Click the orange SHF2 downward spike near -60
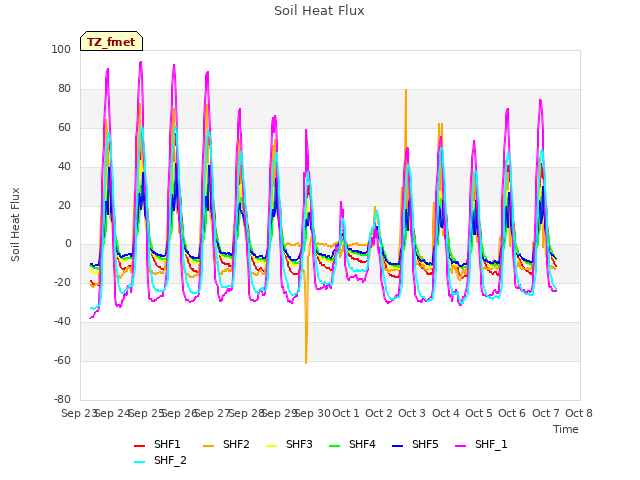Image resolution: width=640 pixels, height=480 pixels. pyautogui.click(x=306, y=362)
